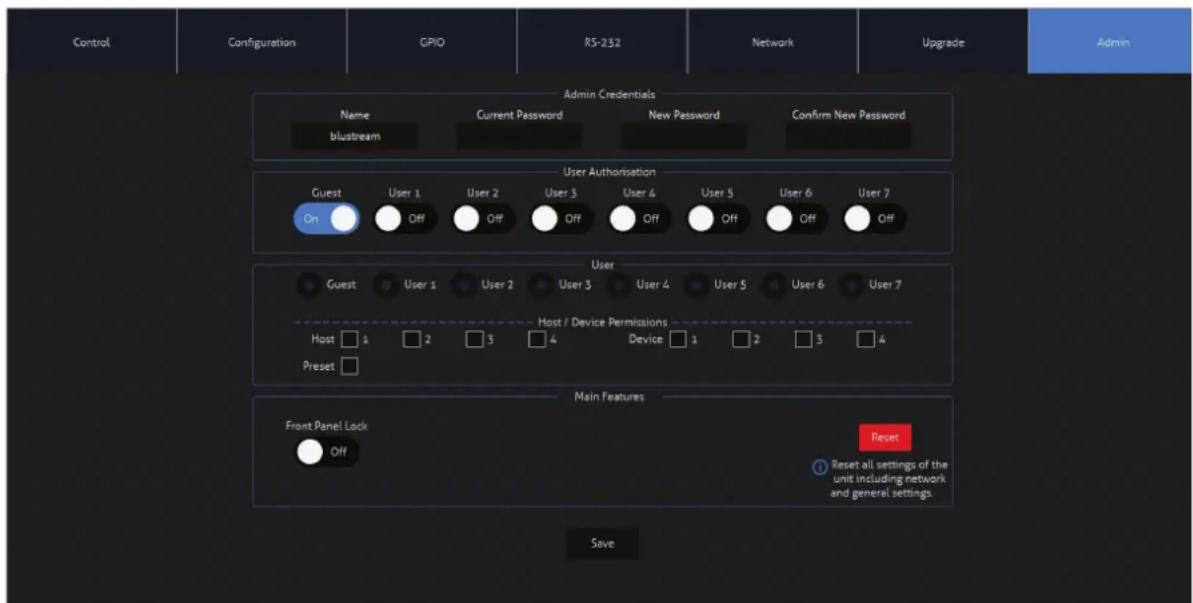Check the Device 2 permission box
The width and height of the screenshot is (1193, 603).
pyautogui.click(x=741, y=339)
